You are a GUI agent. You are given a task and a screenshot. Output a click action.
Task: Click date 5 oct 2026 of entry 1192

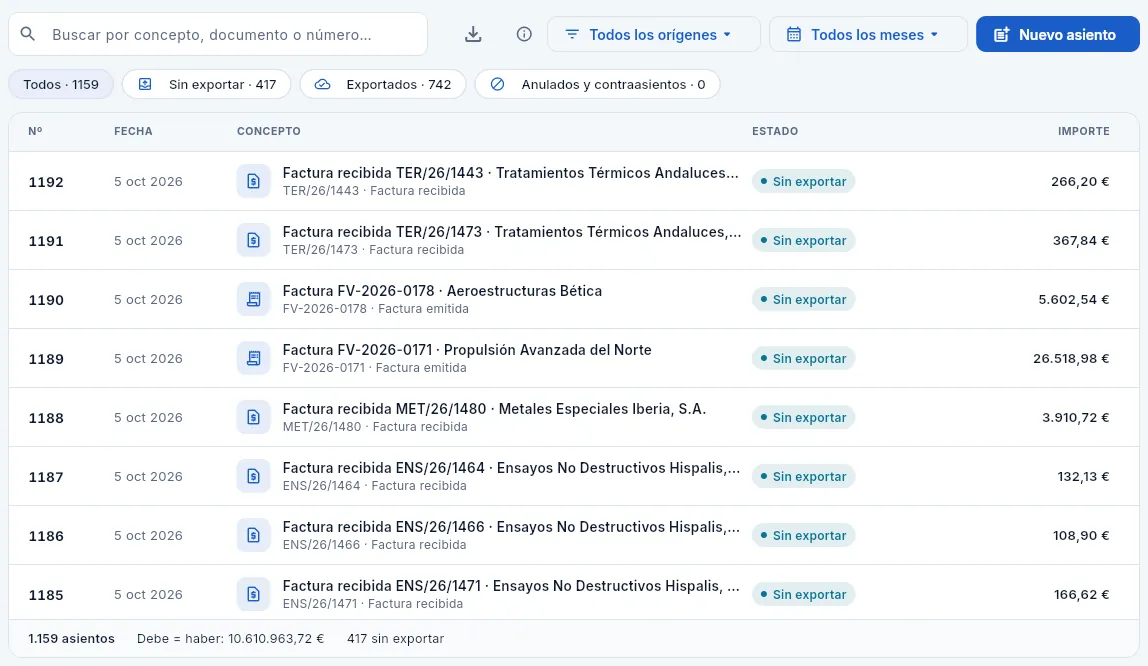[148, 182]
